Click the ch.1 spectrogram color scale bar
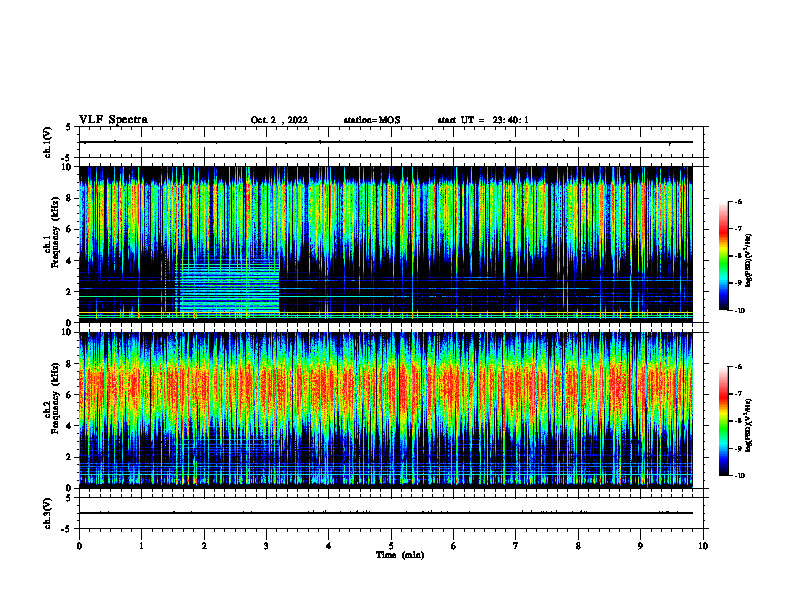Image resolution: width=792 pixels, height=612 pixels. click(x=723, y=256)
